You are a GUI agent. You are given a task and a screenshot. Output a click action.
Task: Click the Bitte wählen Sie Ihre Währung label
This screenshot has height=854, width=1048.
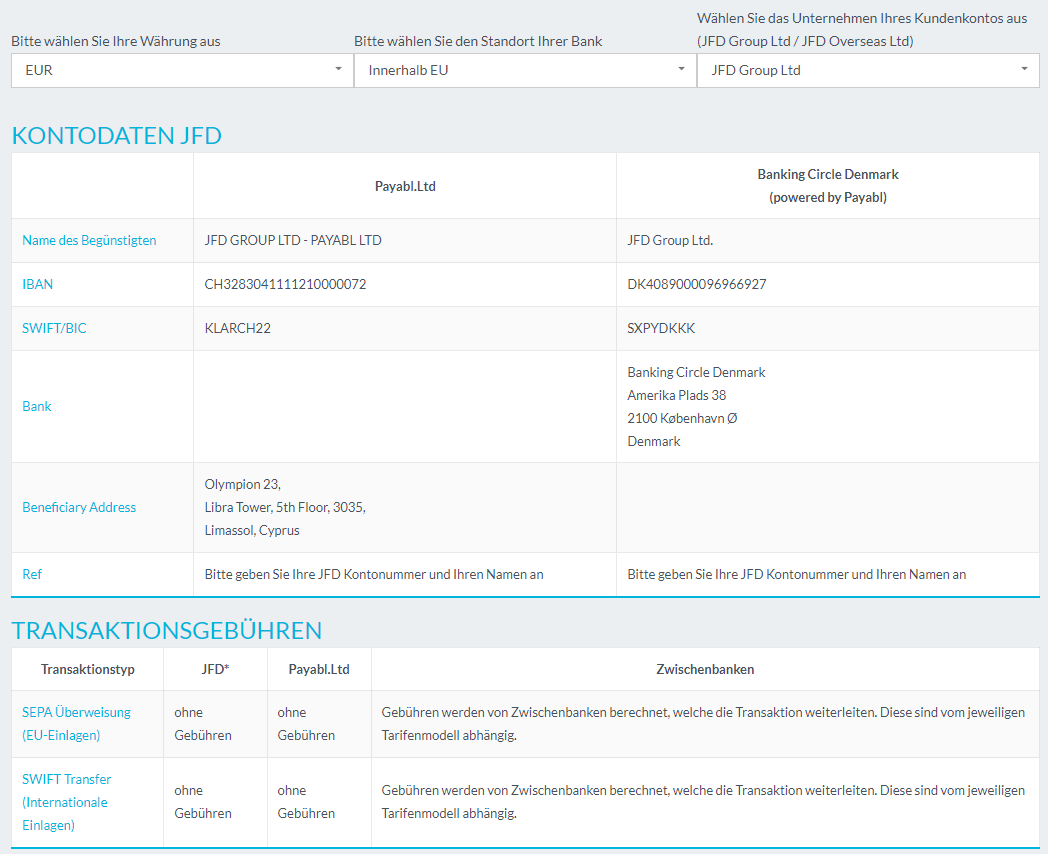pos(116,41)
